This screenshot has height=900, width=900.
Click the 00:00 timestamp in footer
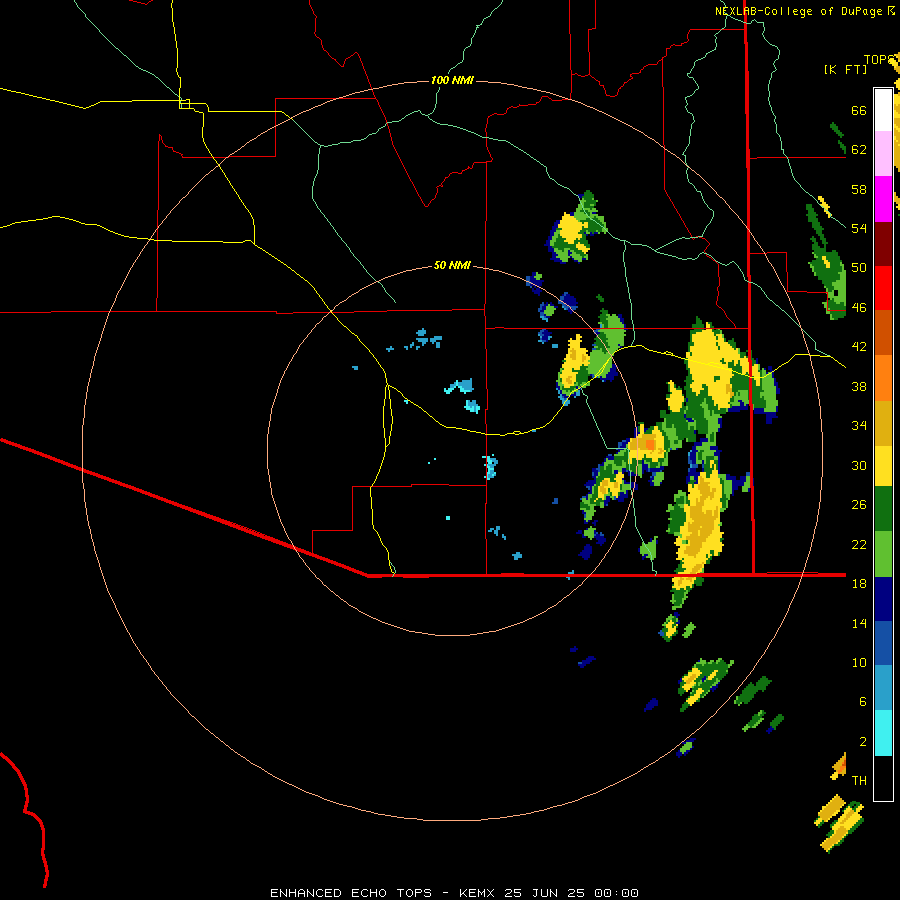[616, 893]
